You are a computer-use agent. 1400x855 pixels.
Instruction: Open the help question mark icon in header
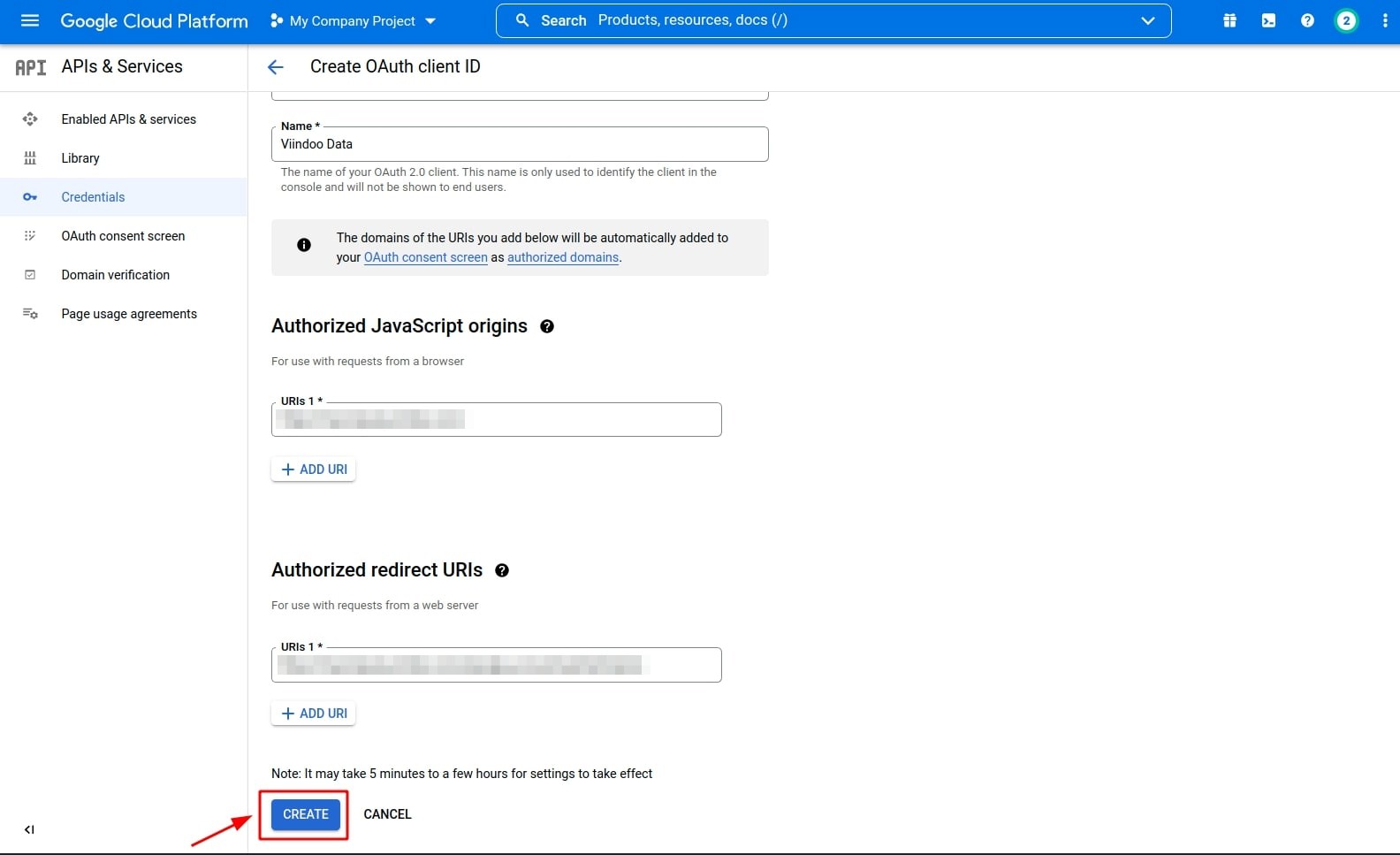pyautogui.click(x=1307, y=20)
